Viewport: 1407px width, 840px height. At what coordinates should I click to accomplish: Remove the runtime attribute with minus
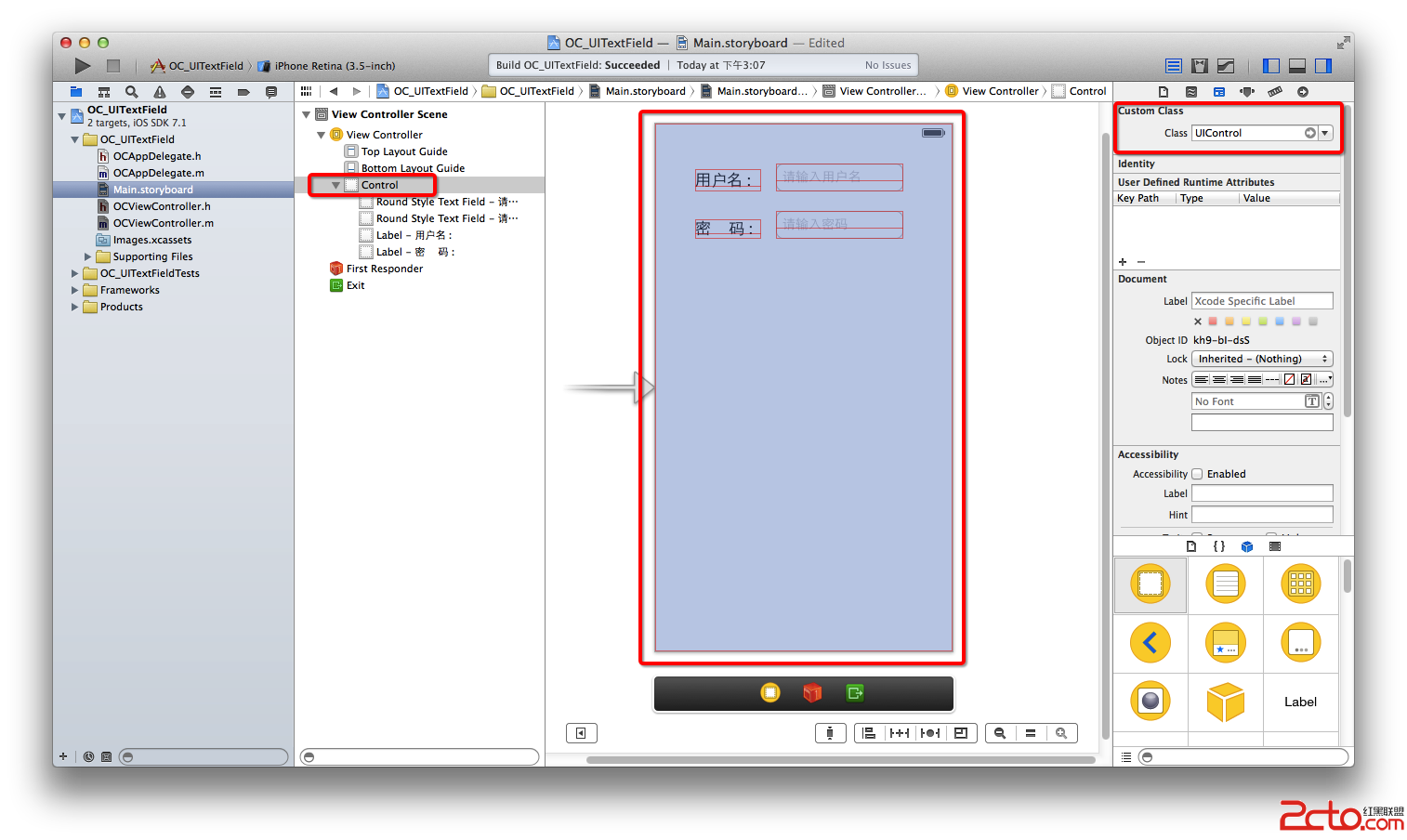point(1141,262)
